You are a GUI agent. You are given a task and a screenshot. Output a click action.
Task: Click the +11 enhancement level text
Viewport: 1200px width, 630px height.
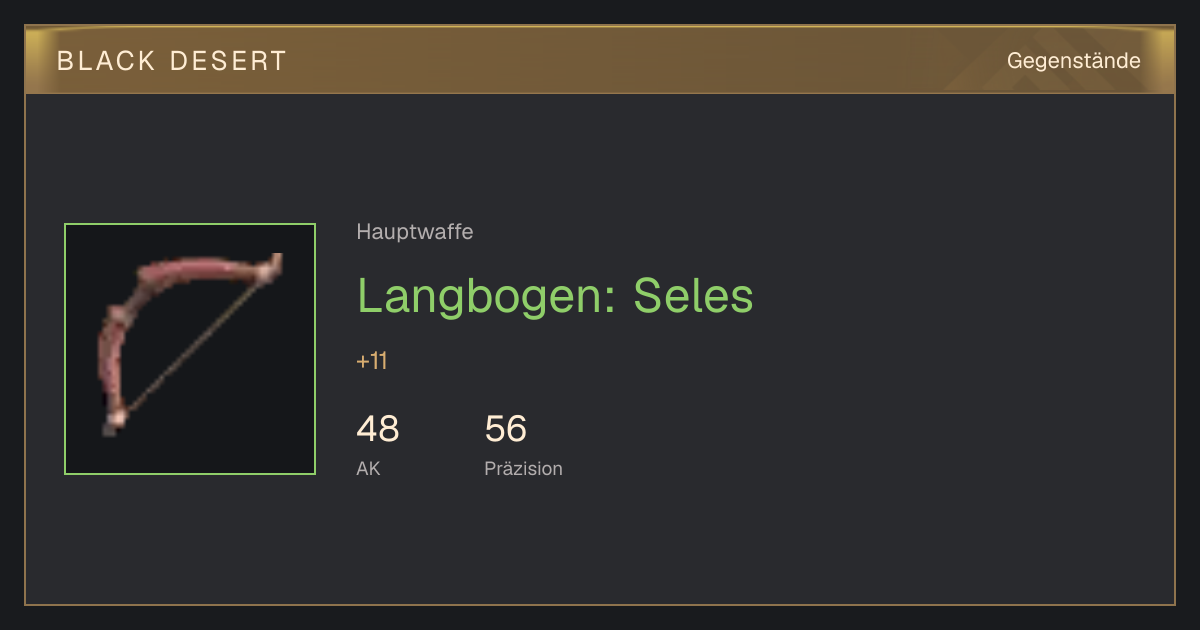(x=372, y=361)
